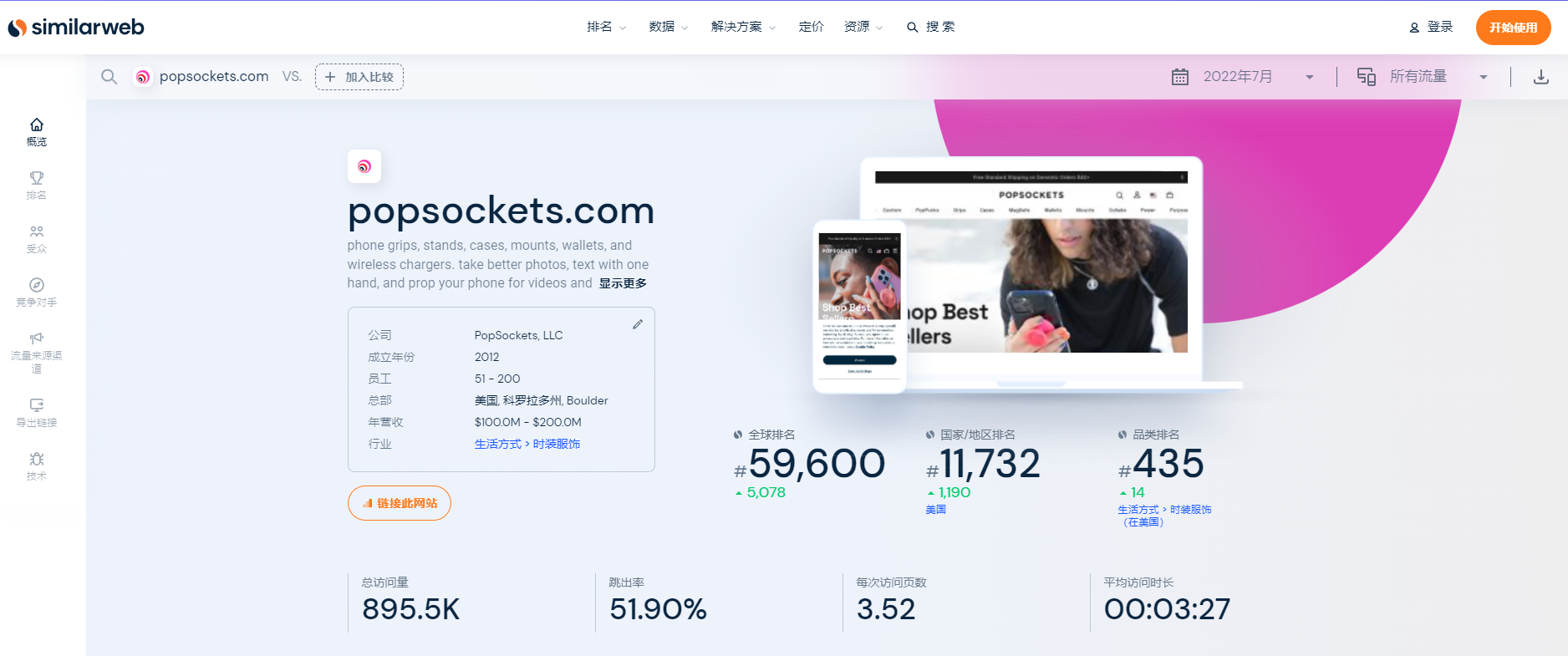This screenshot has height=656, width=1568.
Task: Click the 跳出率 value 51.90%
Action: click(659, 609)
